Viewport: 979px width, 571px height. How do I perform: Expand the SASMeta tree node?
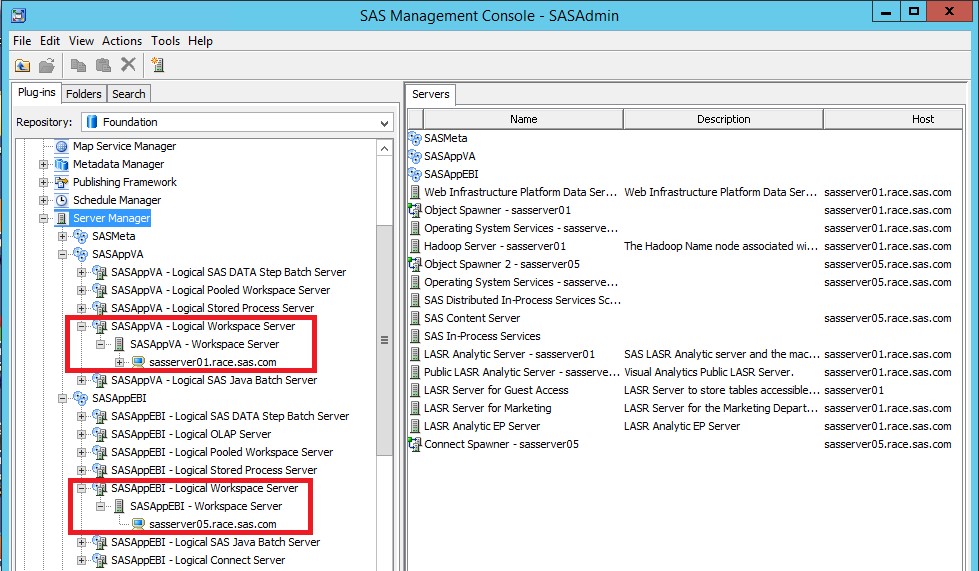click(63, 236)
